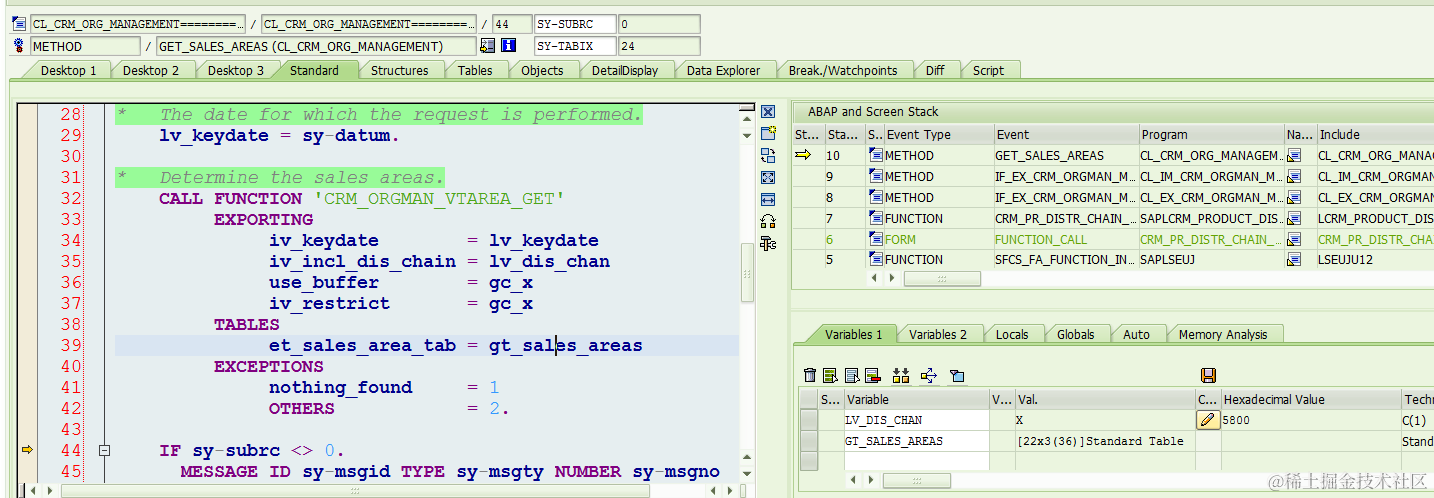The width and height of the screenshot is (1434, 498).
Task: Click GT_SALES_AREAS variable name cell
Action: pyautogui.click(x=916, y=441)
